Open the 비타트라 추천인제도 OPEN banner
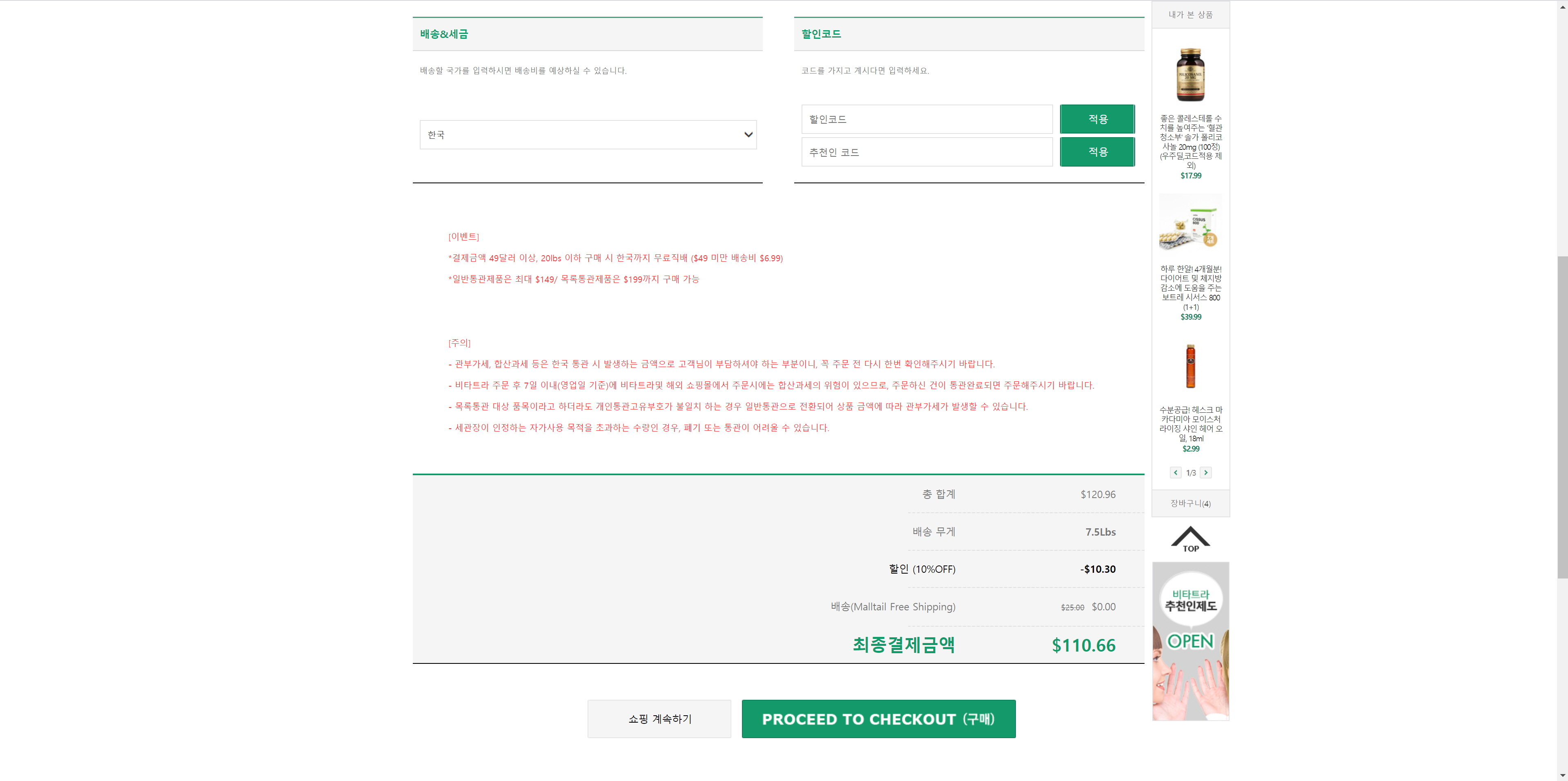This screenshot has height=781, width=1568. coord(1190,641)
